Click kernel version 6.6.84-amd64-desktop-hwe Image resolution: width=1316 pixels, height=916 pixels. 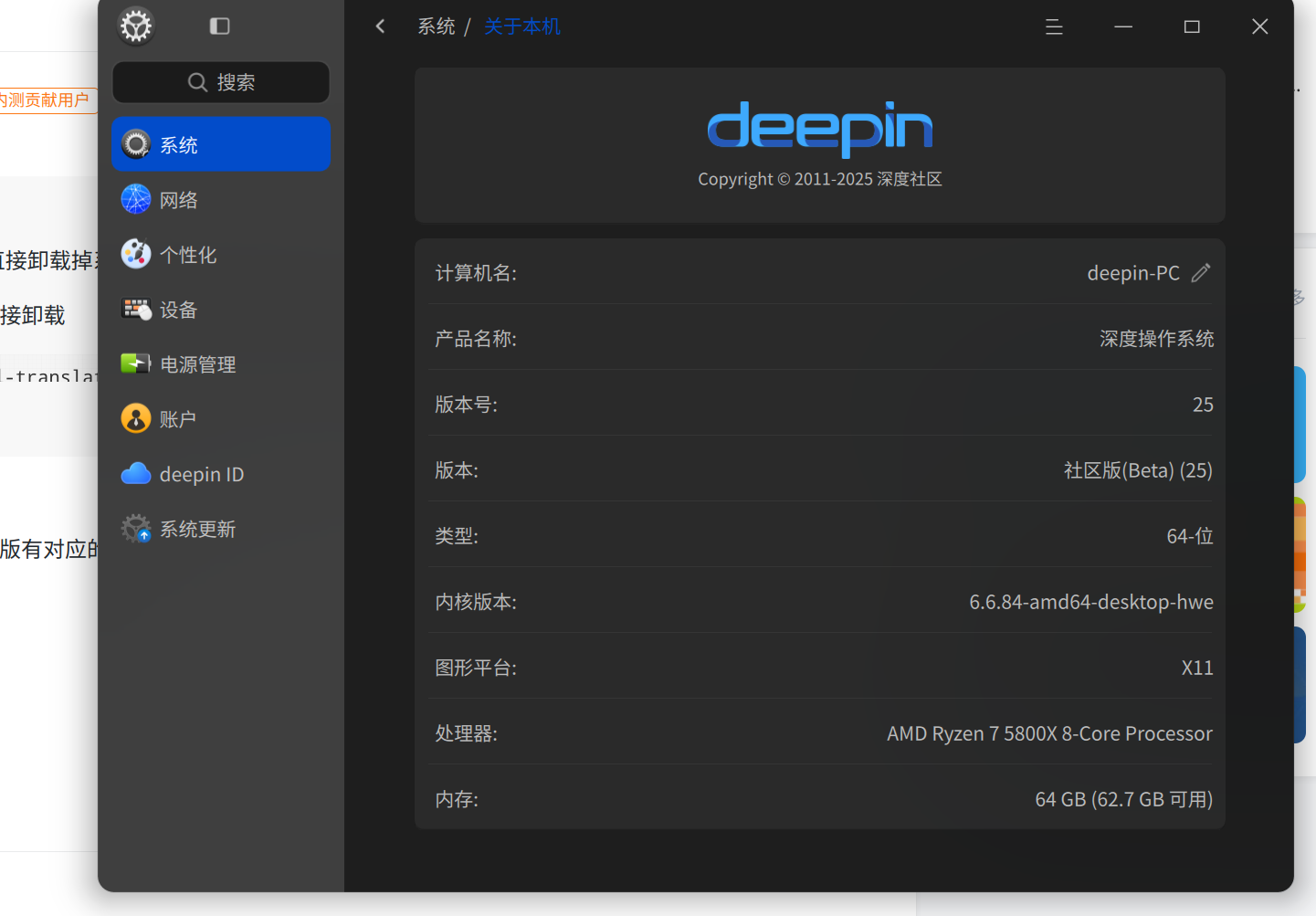[1091, 602]
